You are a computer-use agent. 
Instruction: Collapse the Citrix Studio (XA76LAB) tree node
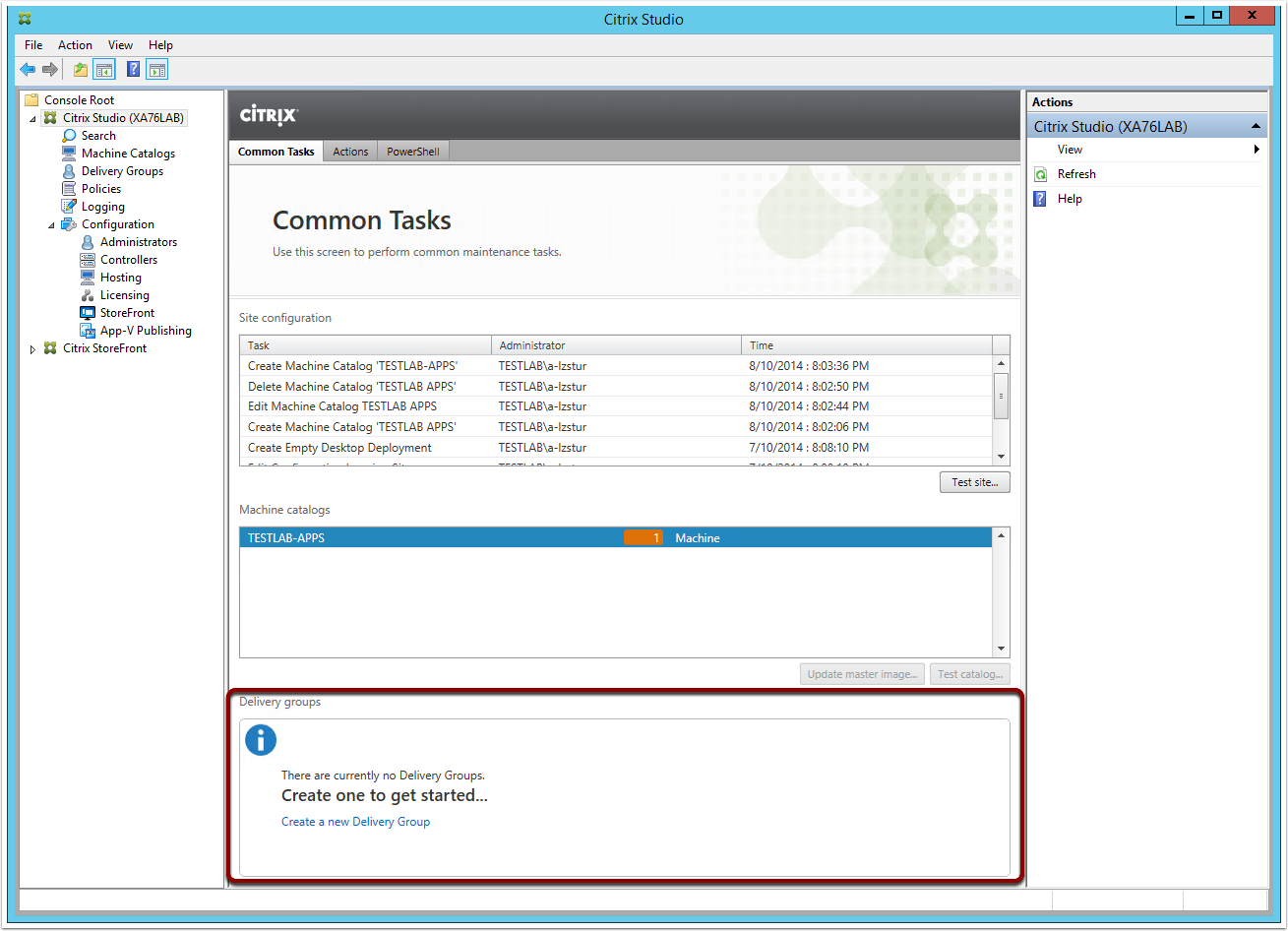click(32, 119)
